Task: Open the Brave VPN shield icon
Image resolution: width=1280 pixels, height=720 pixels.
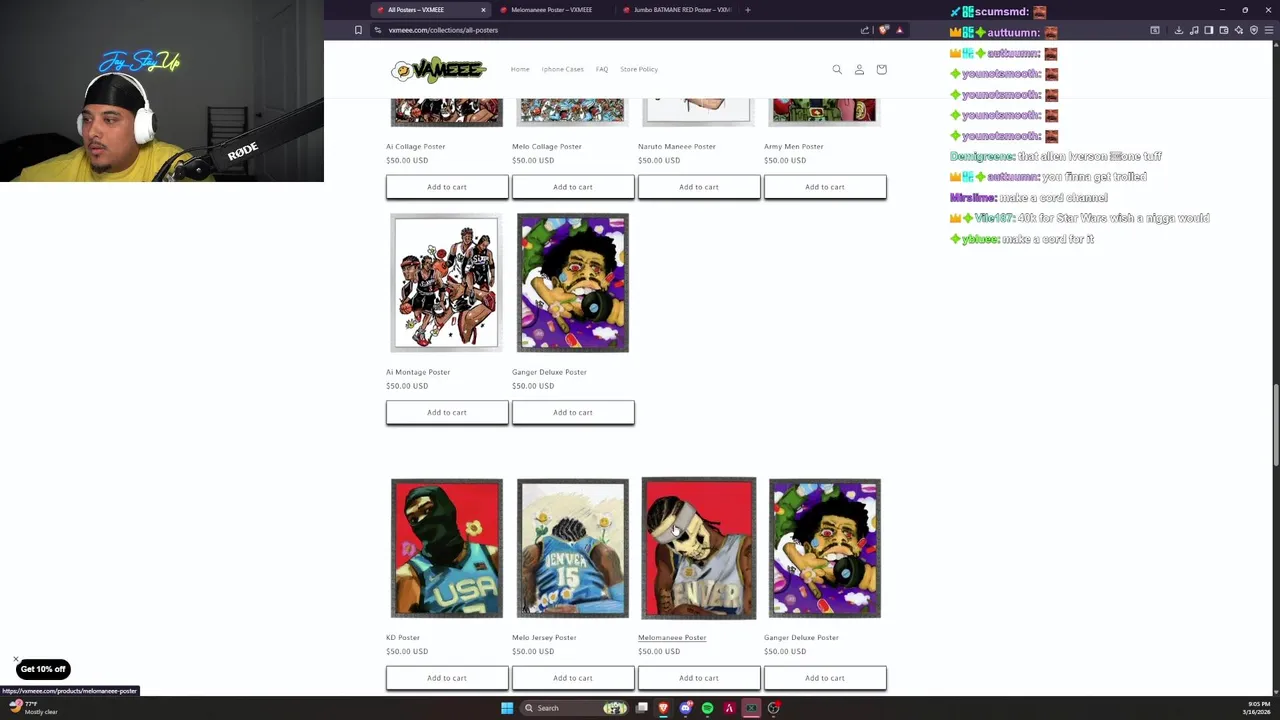Action: pos(1254,30)
